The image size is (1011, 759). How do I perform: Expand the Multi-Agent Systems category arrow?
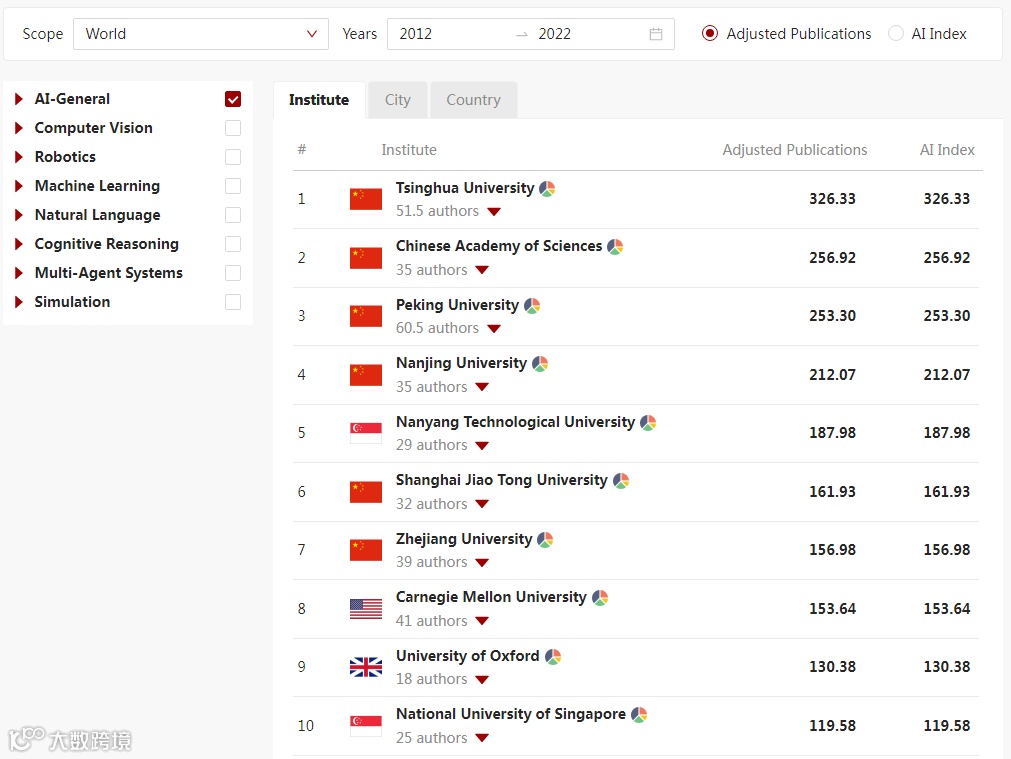[x=19, y=273]
